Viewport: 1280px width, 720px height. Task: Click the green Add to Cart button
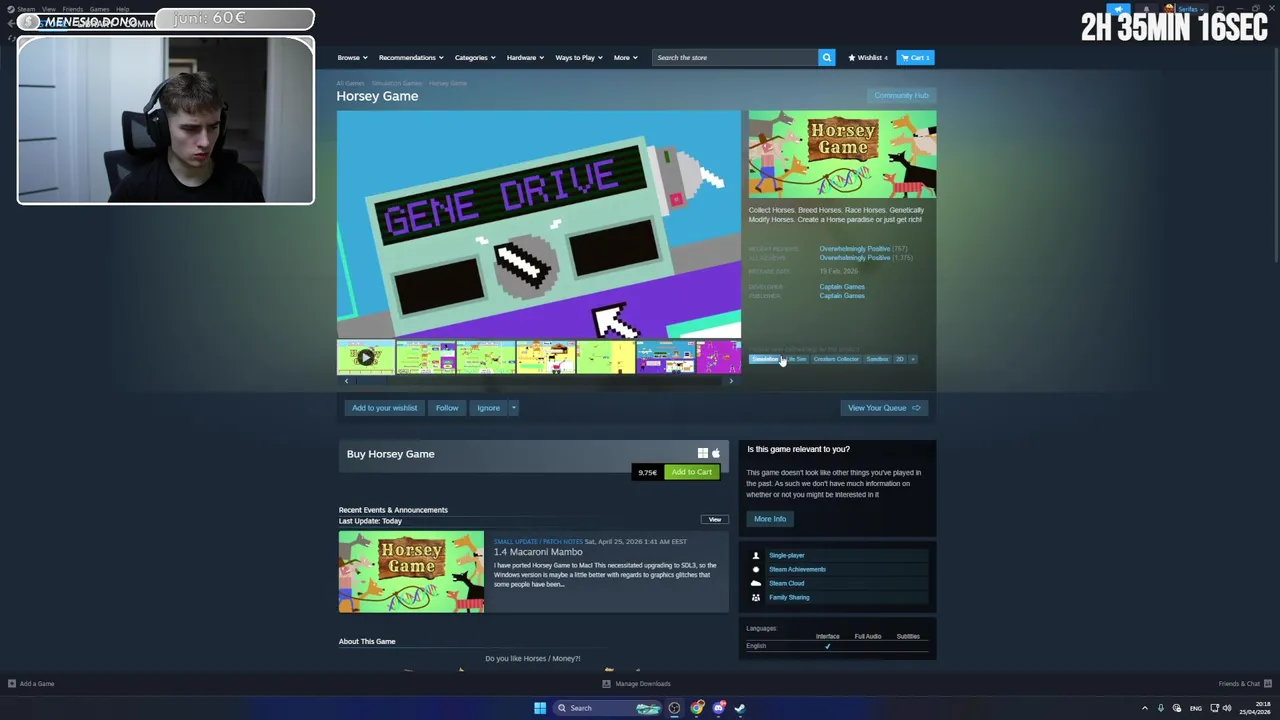tap(692, 472)
